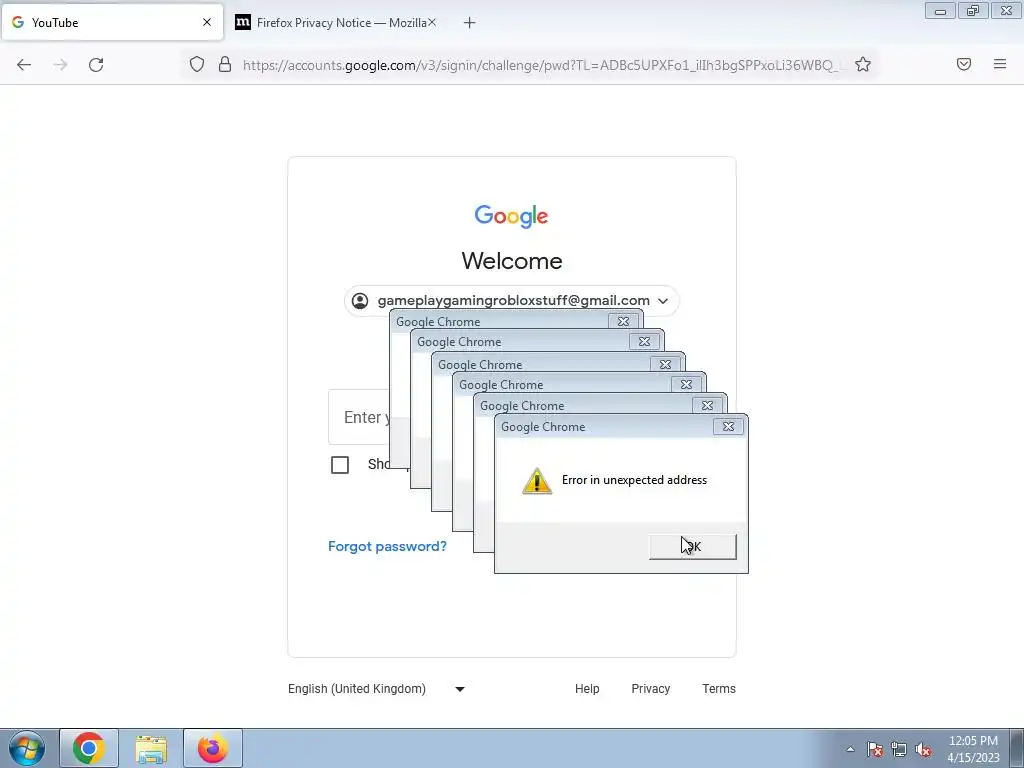Click the forward navigation arrow

pos(60,65)
